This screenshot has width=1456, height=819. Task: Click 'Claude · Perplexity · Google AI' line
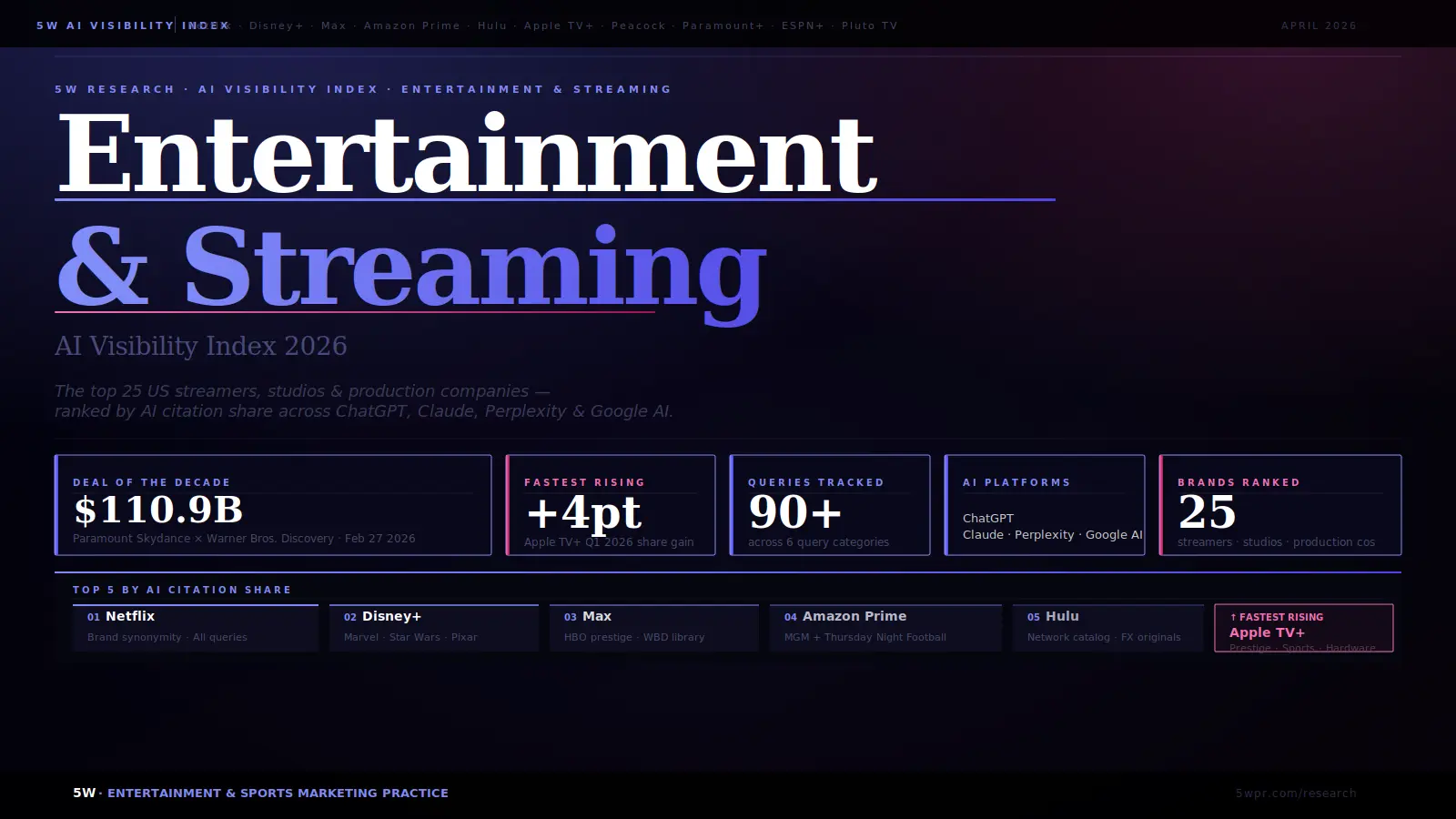pyautogui.click(x=1052, y=535)
